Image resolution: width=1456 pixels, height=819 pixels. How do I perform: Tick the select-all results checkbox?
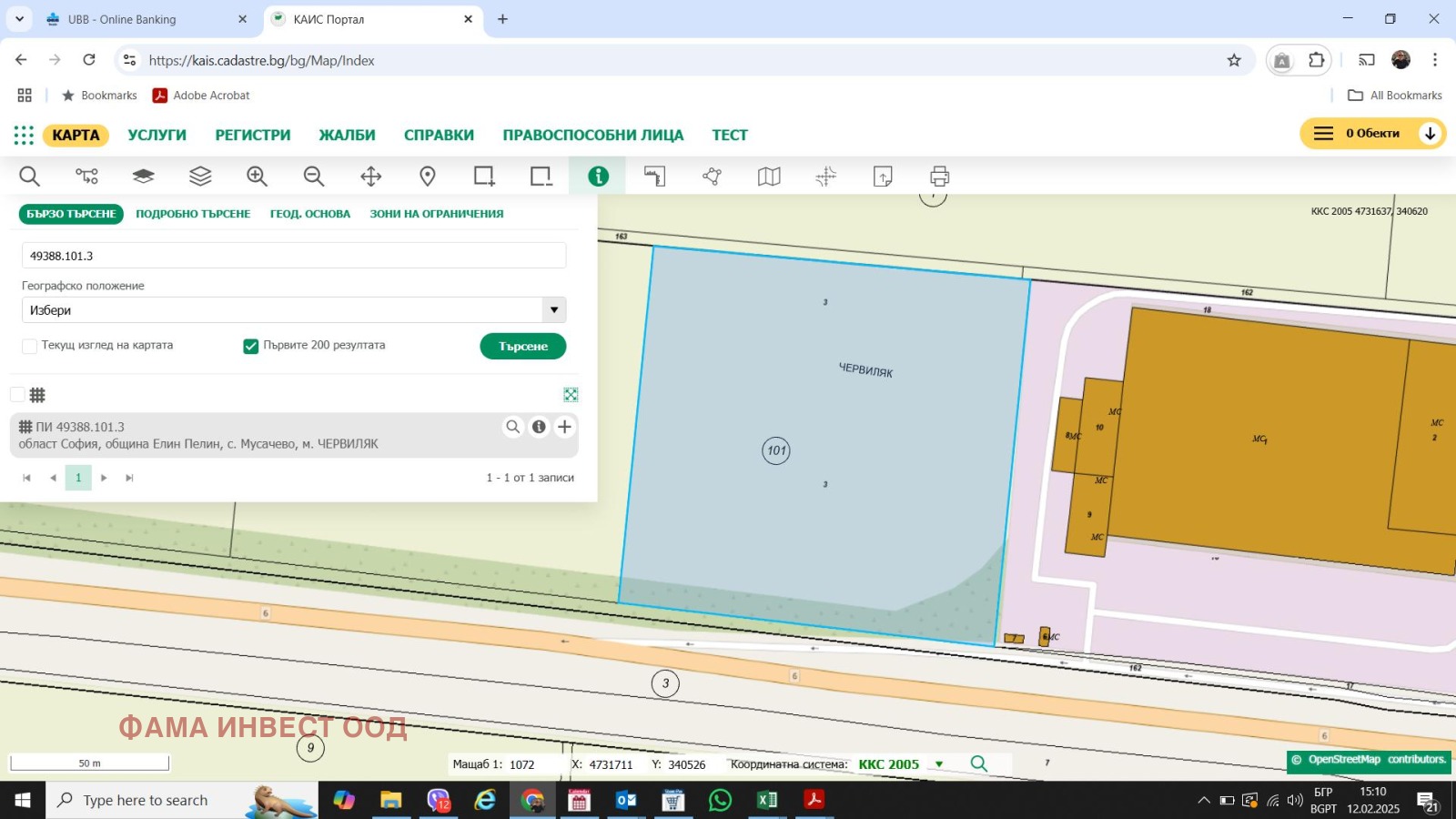point(17,395)
